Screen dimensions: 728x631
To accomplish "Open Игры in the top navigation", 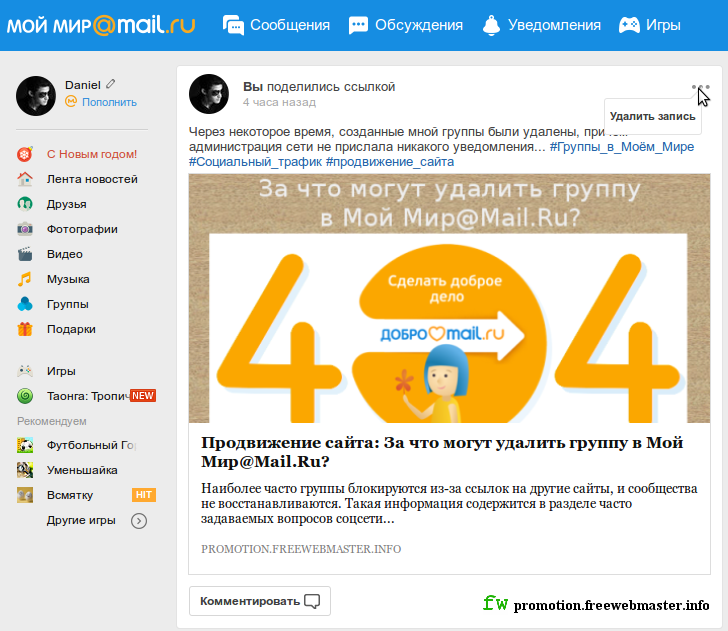I will 663,25.
